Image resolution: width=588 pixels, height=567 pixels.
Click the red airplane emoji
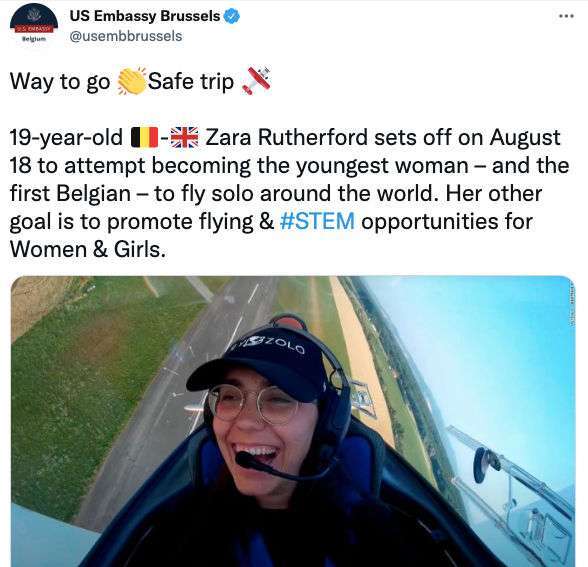click(256, 81)
